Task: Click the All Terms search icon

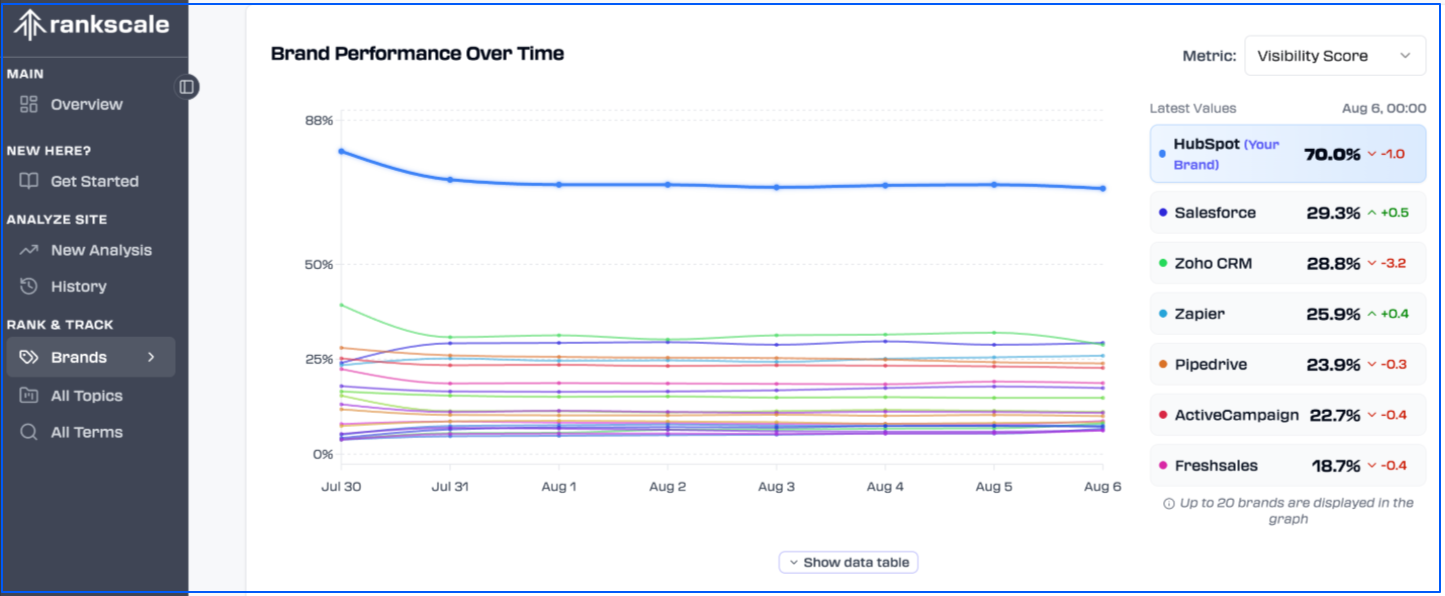Action: 29,432
